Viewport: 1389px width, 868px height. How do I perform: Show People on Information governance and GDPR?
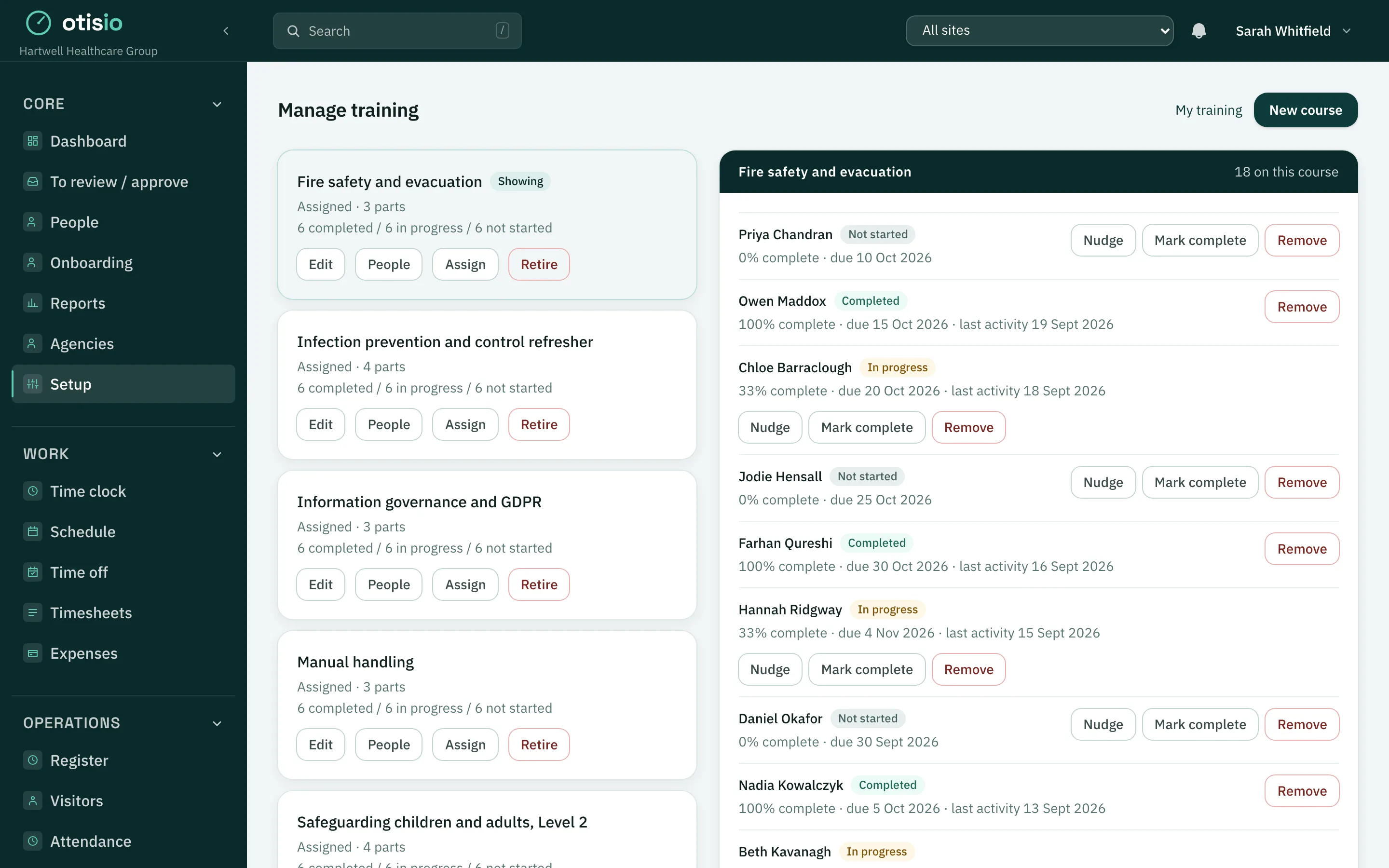(389, 584)
